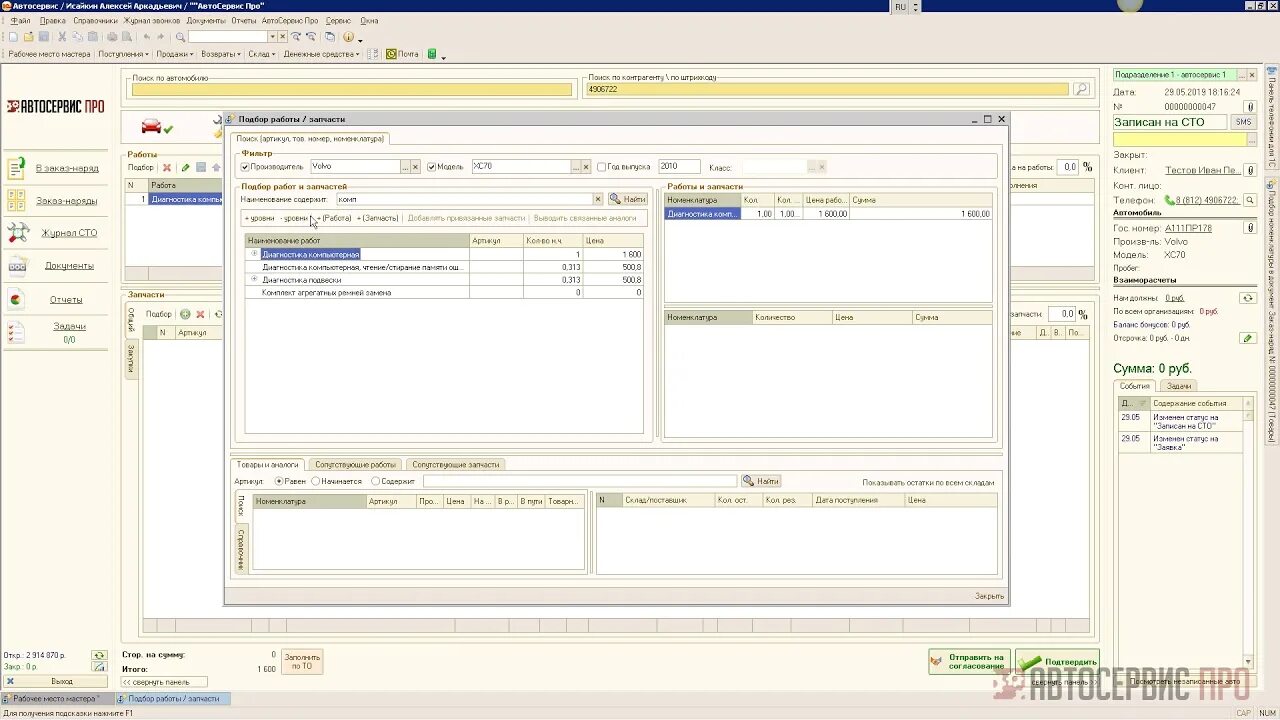Click the green add icon in Запчасти toolbar
The image size is (1280, 720).
pyautogui.click(x=185, y=314)
